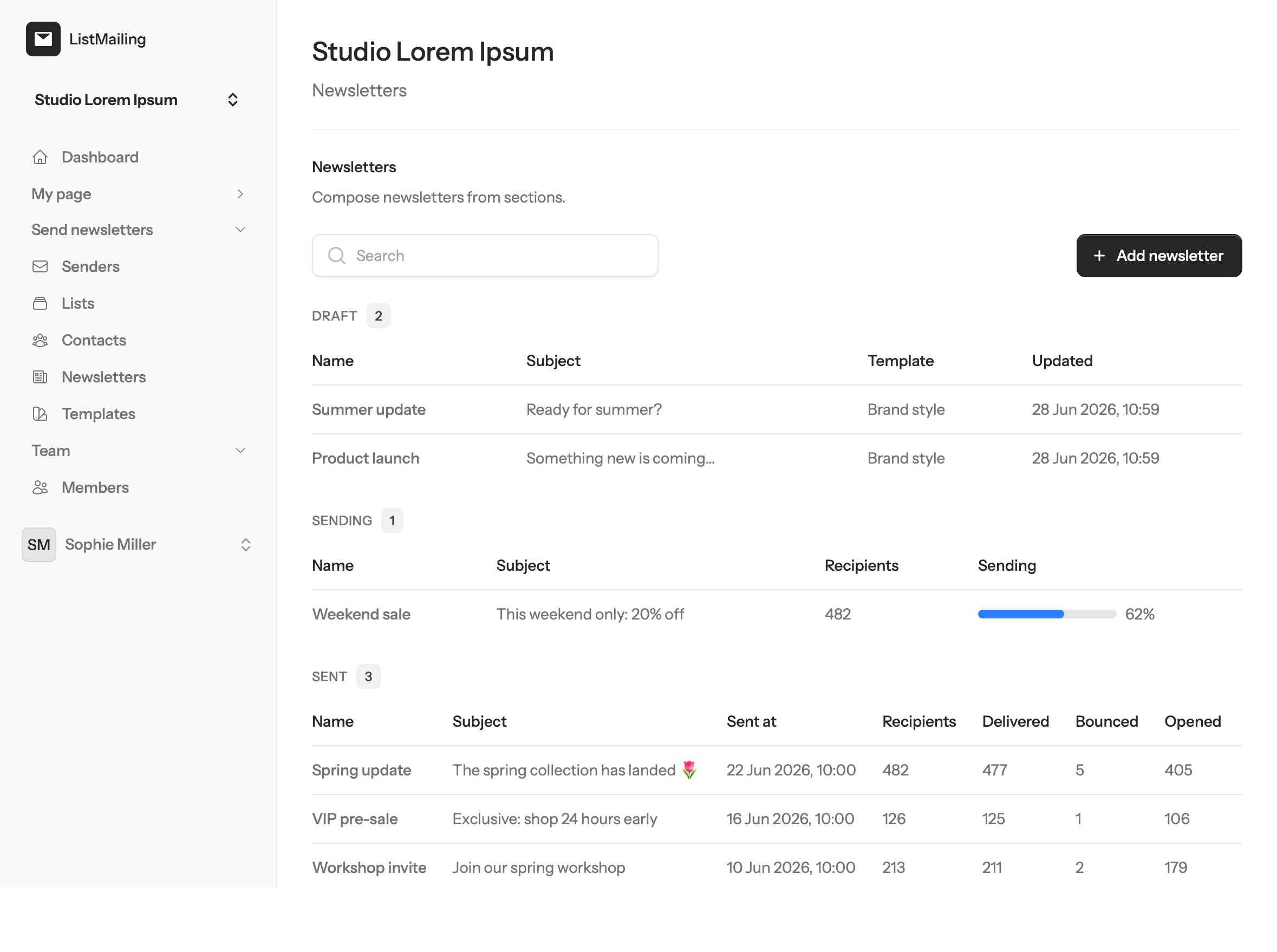Open the Workshop invite newsletter

(369, 868)
